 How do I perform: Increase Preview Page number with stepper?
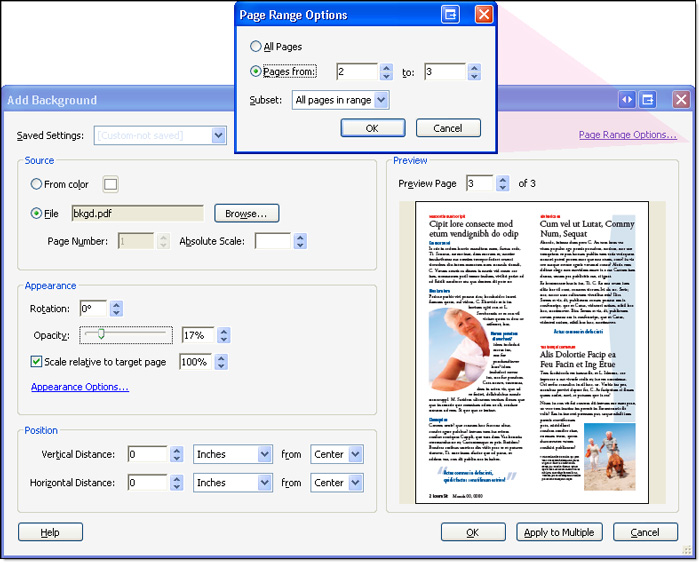[502, 178]
